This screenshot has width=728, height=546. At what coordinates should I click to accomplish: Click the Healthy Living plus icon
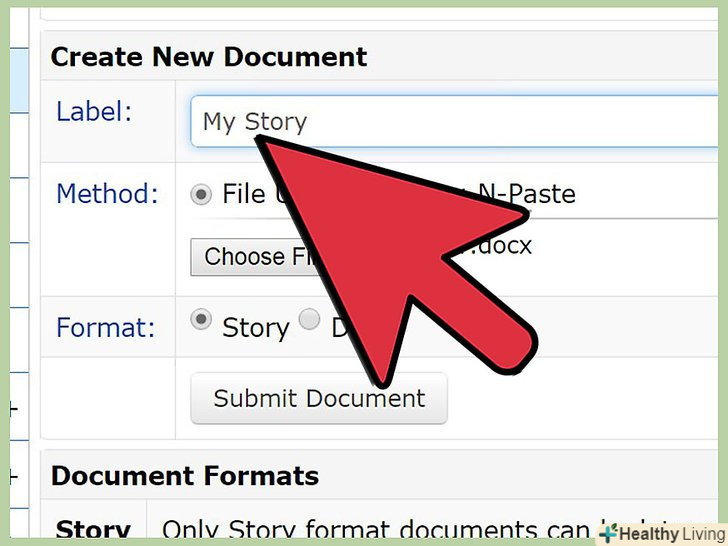[x=608, y=534]
